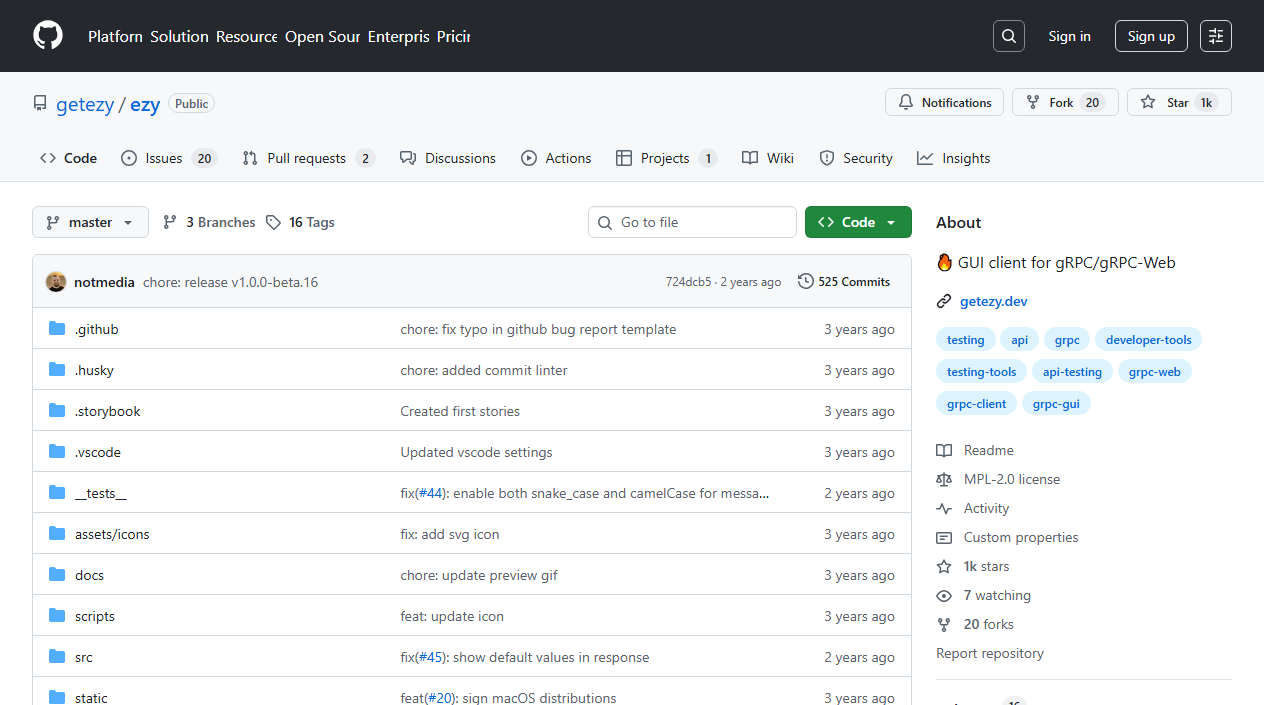The image size is (1264, 705).
Task: Open issue #44 link in __tests__ commit
Action: point(430,493)
